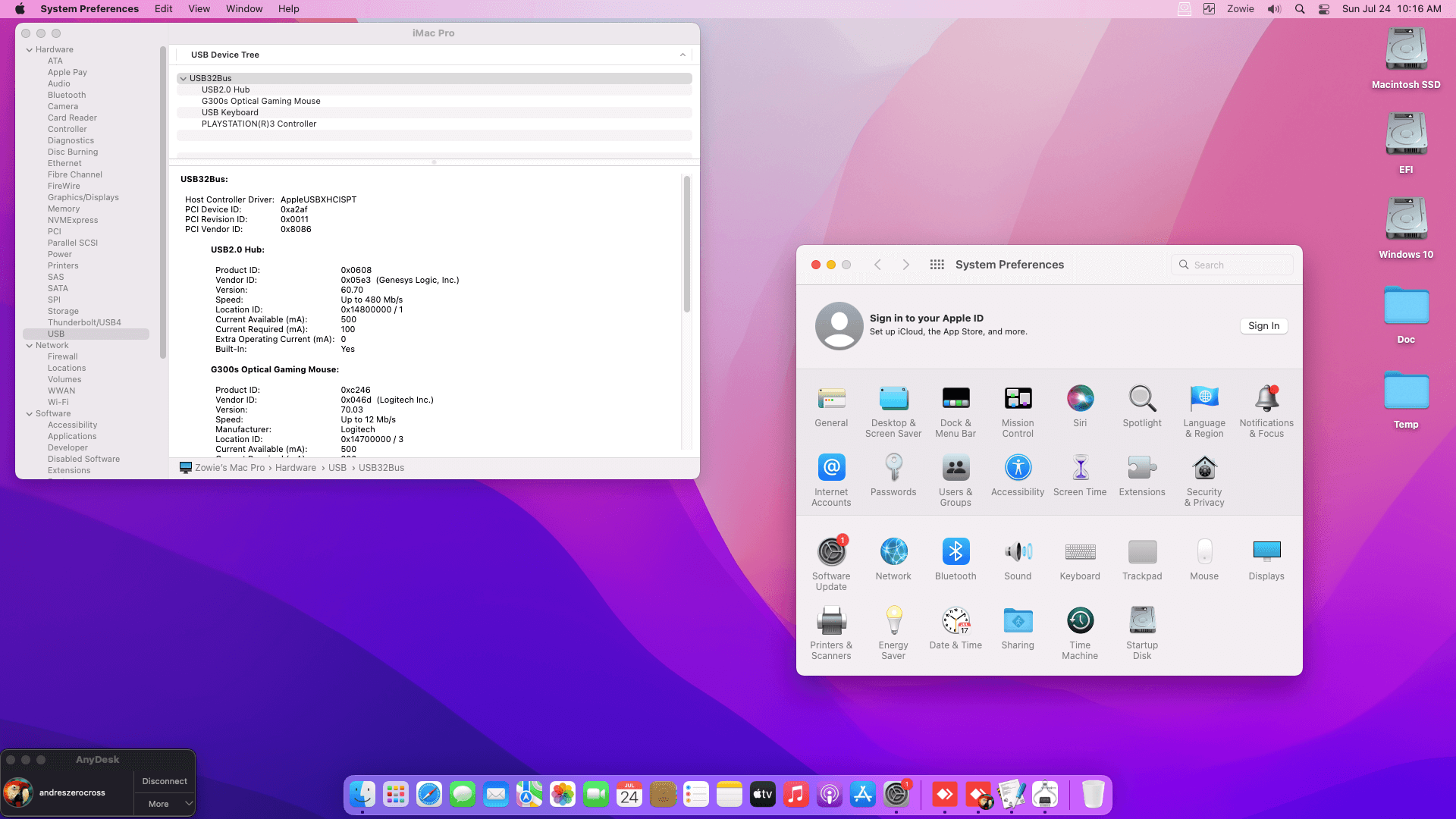Open the Accessibility preferences pane
Viewport: 1456px width, 819px height.
point(1018,475)
